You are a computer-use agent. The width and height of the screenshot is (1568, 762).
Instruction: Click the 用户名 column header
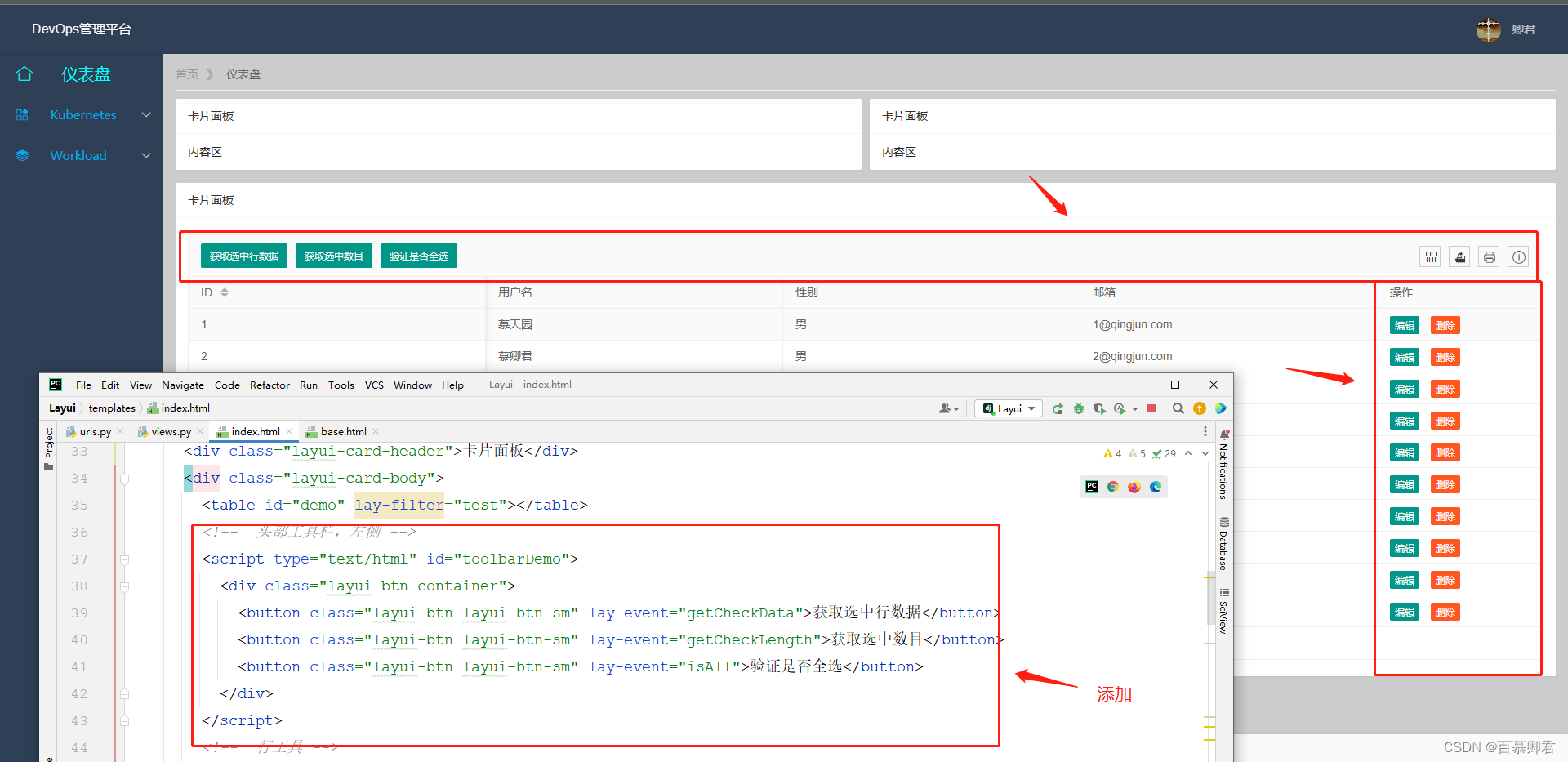(515, 292)
